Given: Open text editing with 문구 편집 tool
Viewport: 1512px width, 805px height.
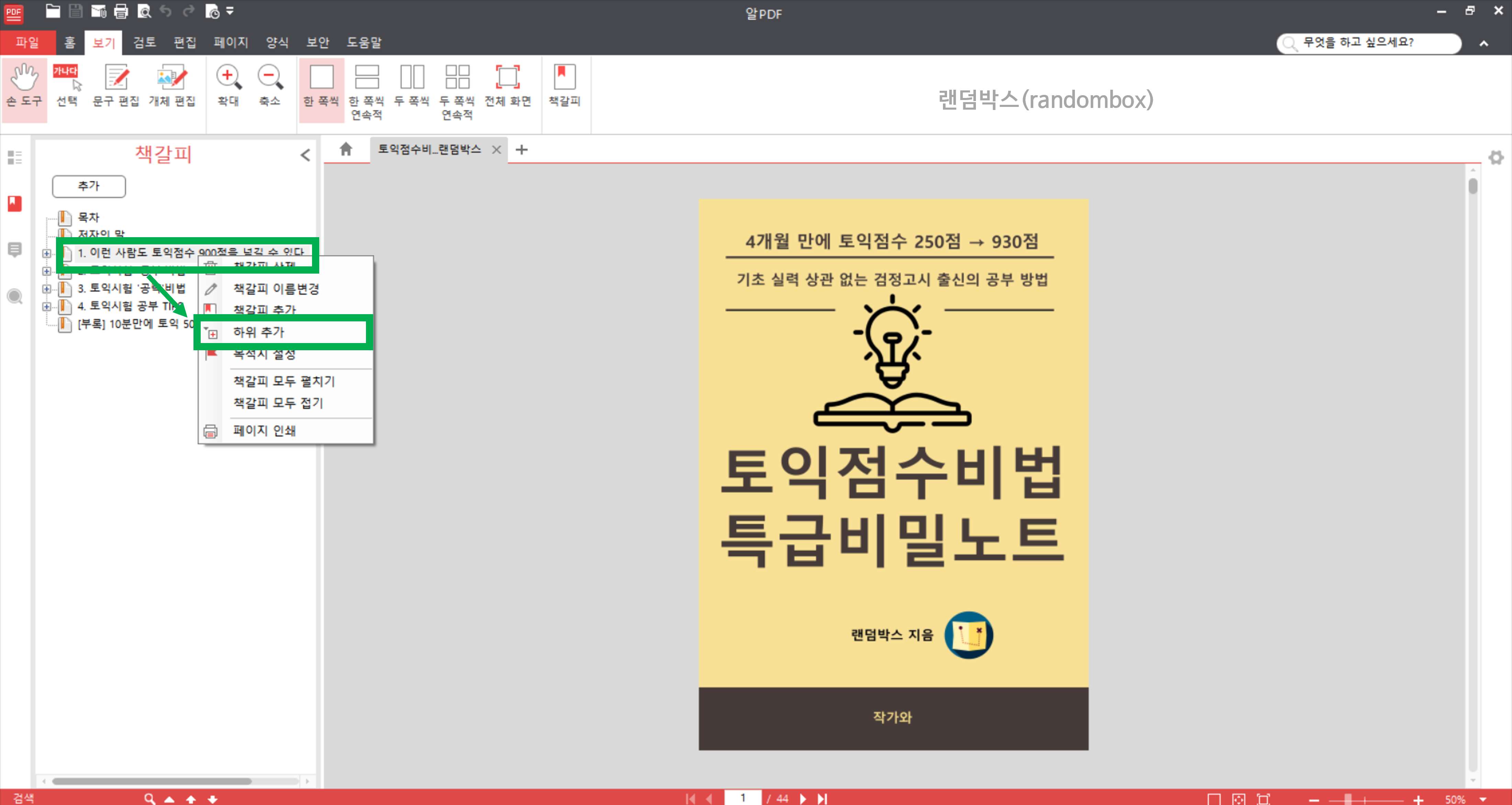Looking at the screenshot, I should click(115, 88).
